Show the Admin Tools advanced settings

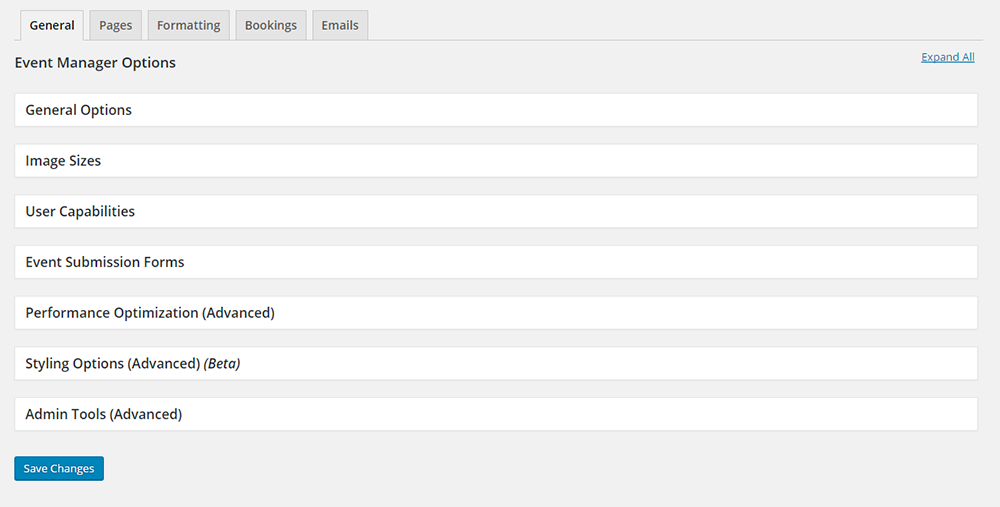[x=496, y=414]
